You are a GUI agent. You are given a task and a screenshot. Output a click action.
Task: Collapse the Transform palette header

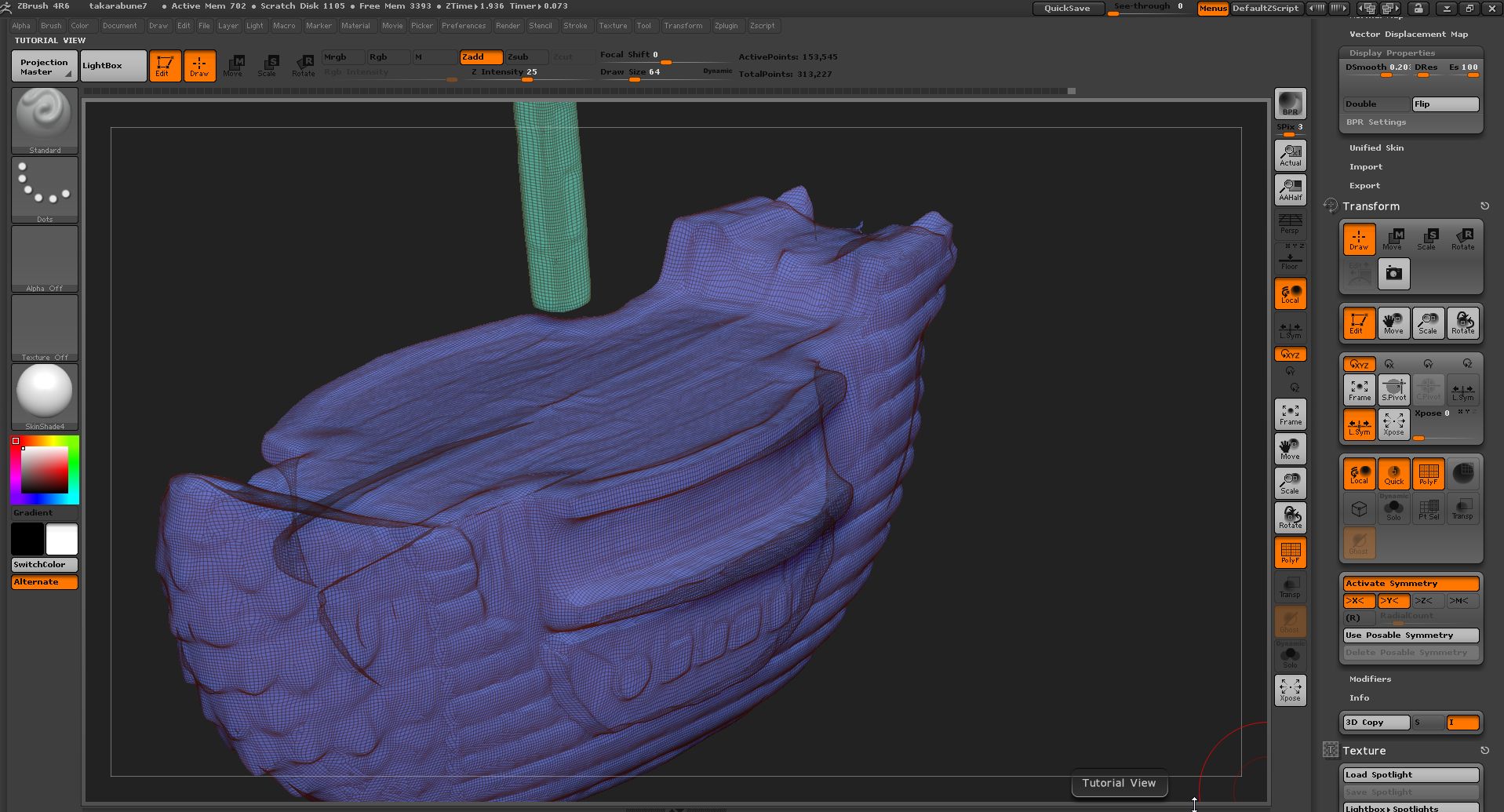(x=1371, y=206)
